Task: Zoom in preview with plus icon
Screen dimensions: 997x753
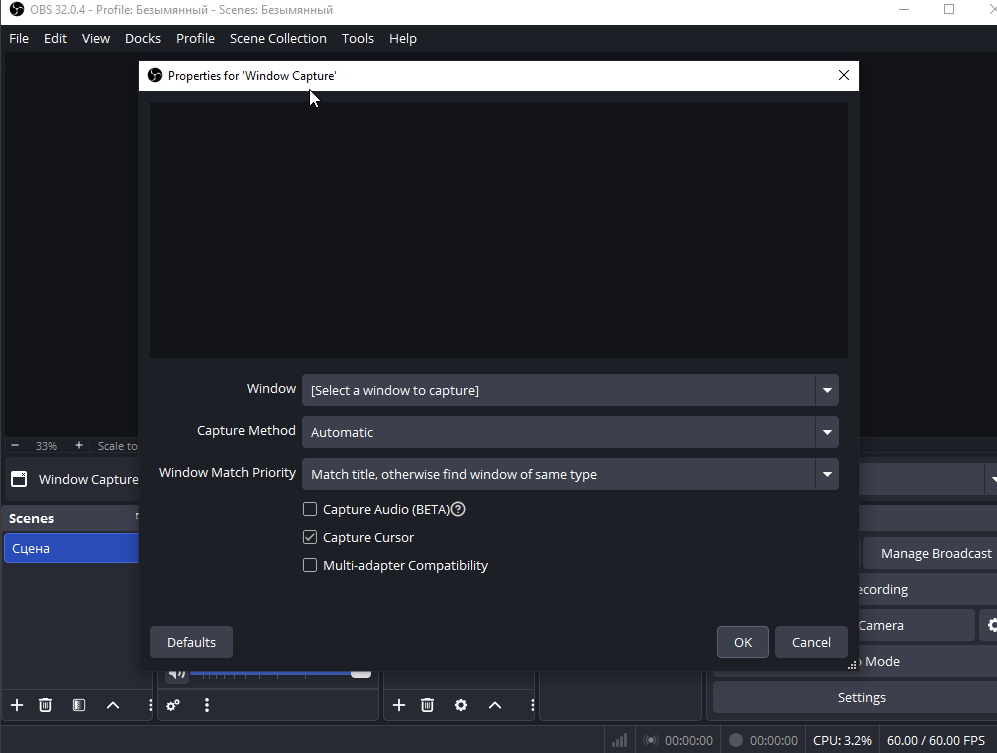Action: point(79,445)
